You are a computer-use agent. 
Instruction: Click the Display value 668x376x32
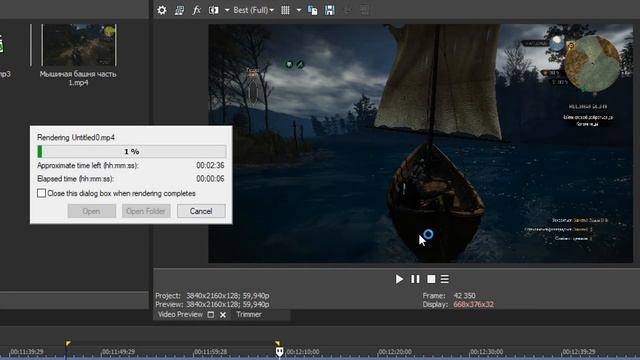pos(473,304)
